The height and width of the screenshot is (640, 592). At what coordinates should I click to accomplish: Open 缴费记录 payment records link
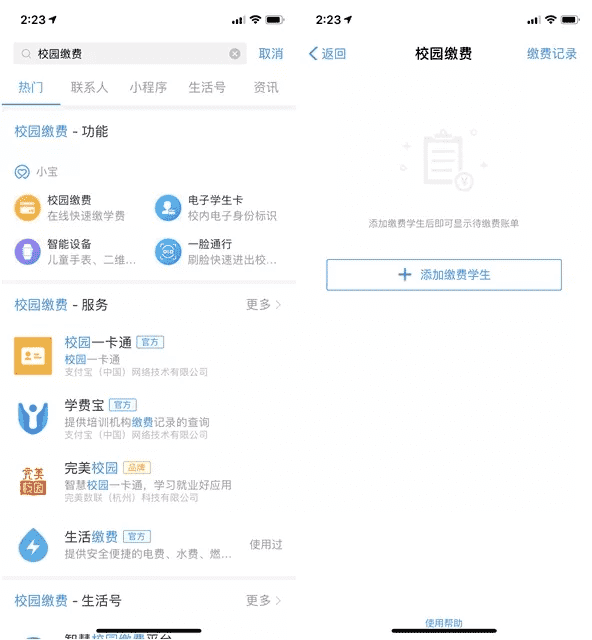tap(552, 53)
